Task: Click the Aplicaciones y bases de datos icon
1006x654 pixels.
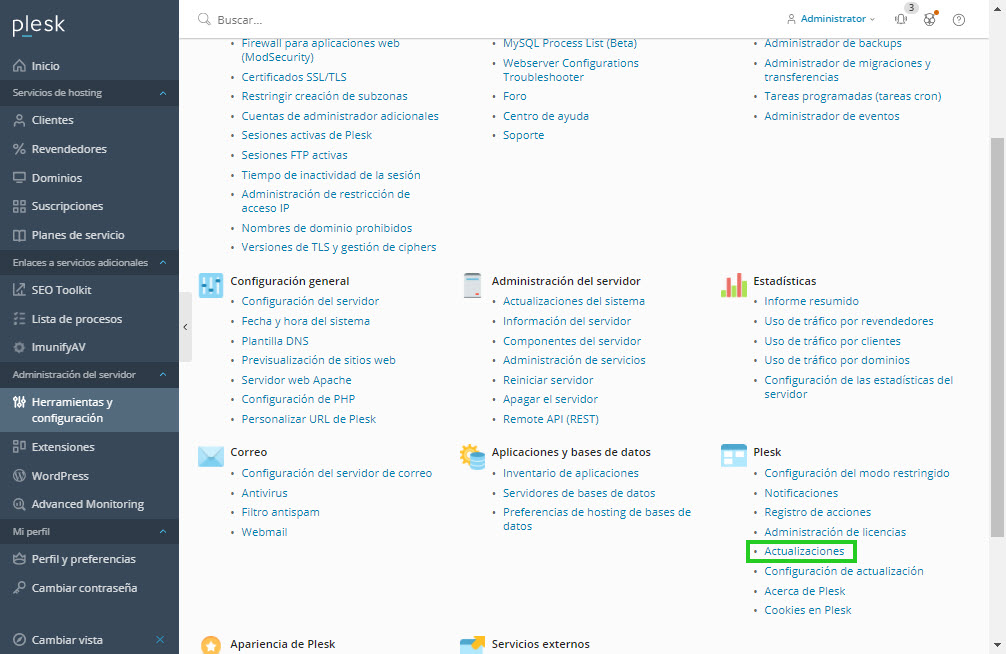Action: 472,456
